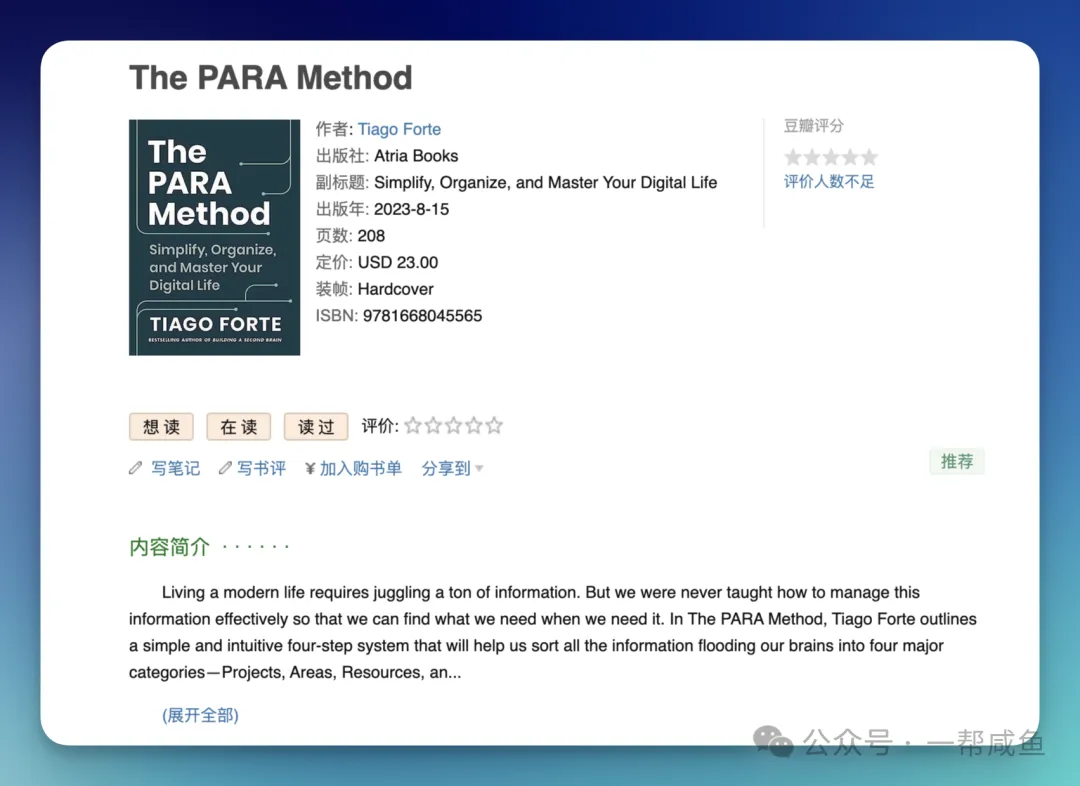1080x786 pixels.
Task: Mark book as 在读
Action: 238,426
